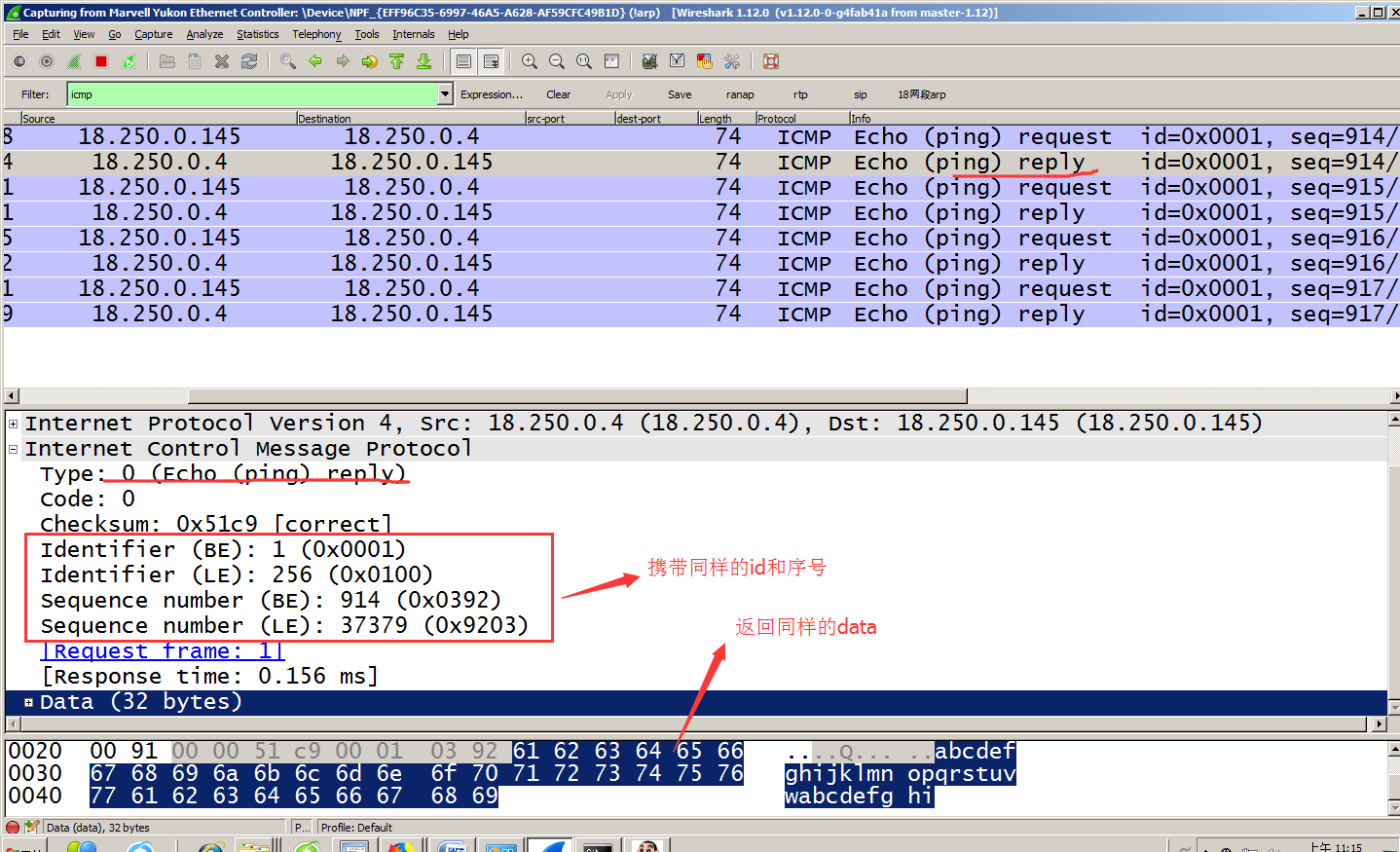Select the Checksum: 0x51c9 field
Screen dimensions: 1400x852
pos(215,525)
